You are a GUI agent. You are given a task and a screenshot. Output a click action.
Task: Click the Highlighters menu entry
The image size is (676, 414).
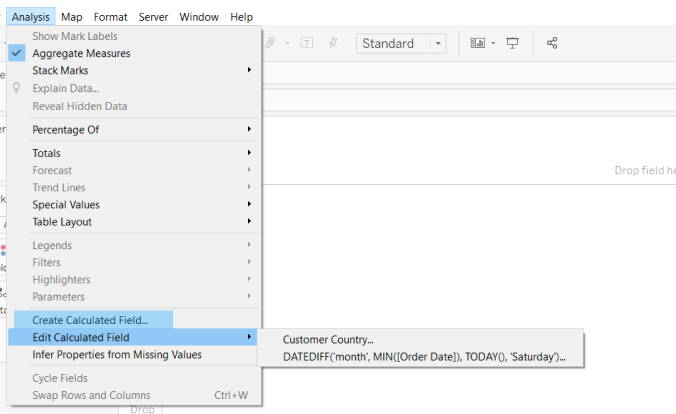pyautogui.click(x=134, y=280)
